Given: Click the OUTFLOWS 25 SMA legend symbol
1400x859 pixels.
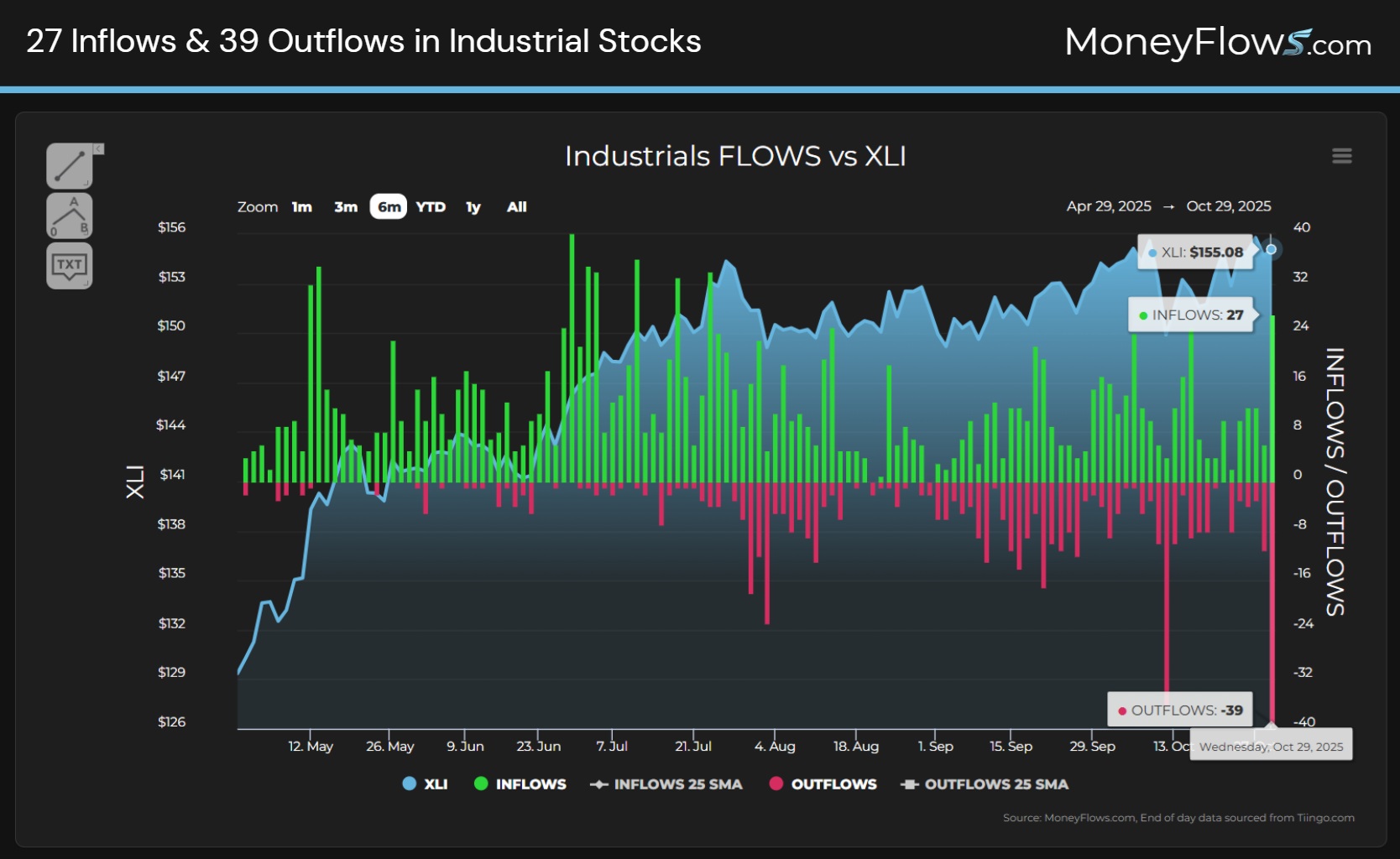Looking at the screenshot, I should click(909, 784).
